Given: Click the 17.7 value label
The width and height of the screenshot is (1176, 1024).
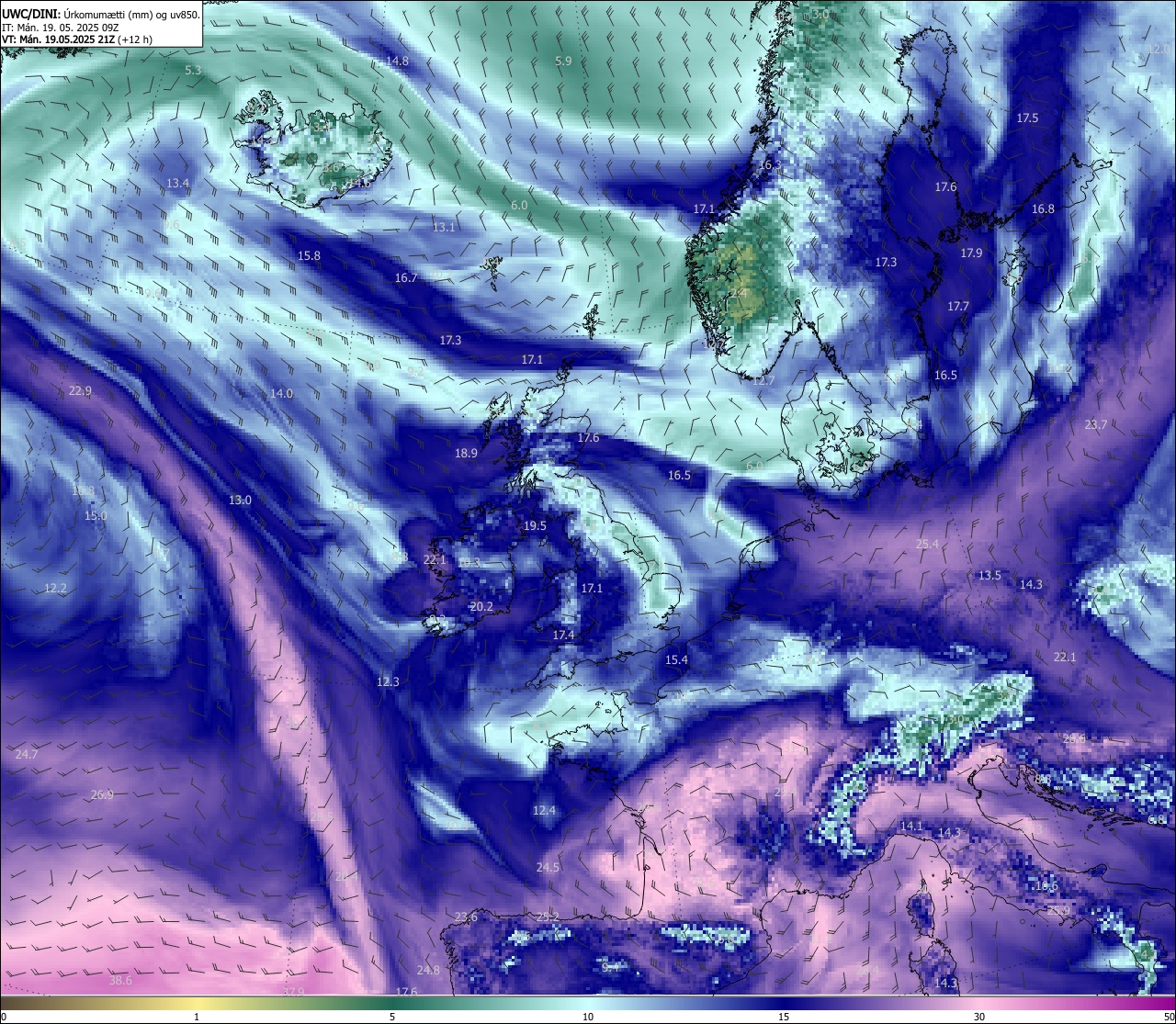Looking at the screenshot, I should tap(958, 306).
